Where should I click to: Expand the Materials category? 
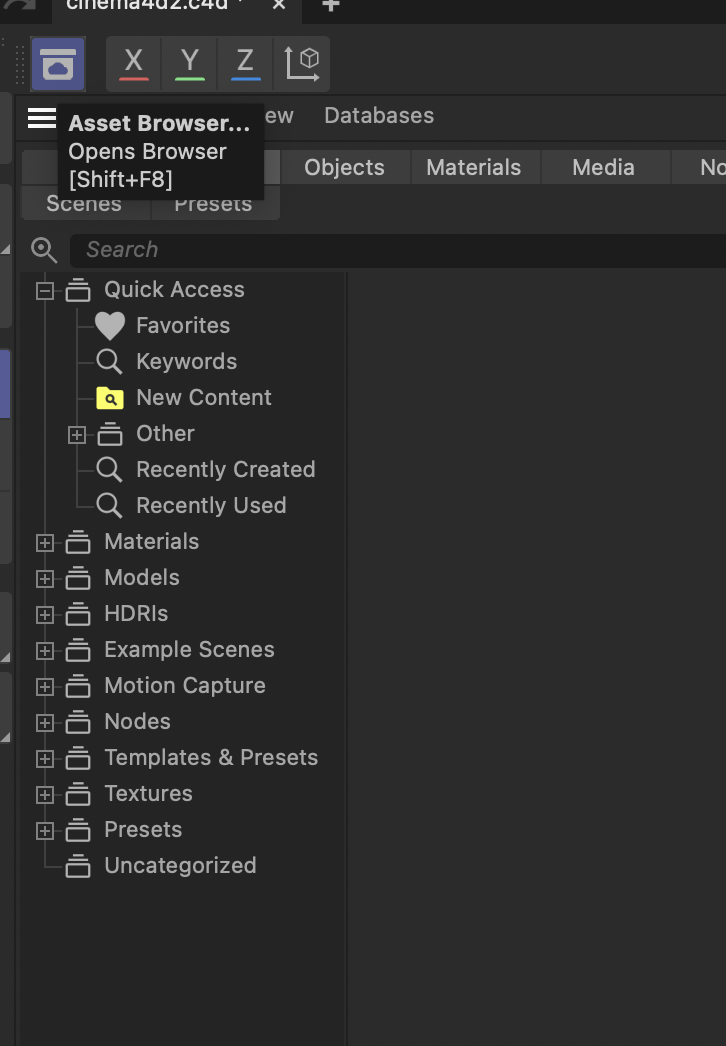pyautogui.click(x=44, y=541)
